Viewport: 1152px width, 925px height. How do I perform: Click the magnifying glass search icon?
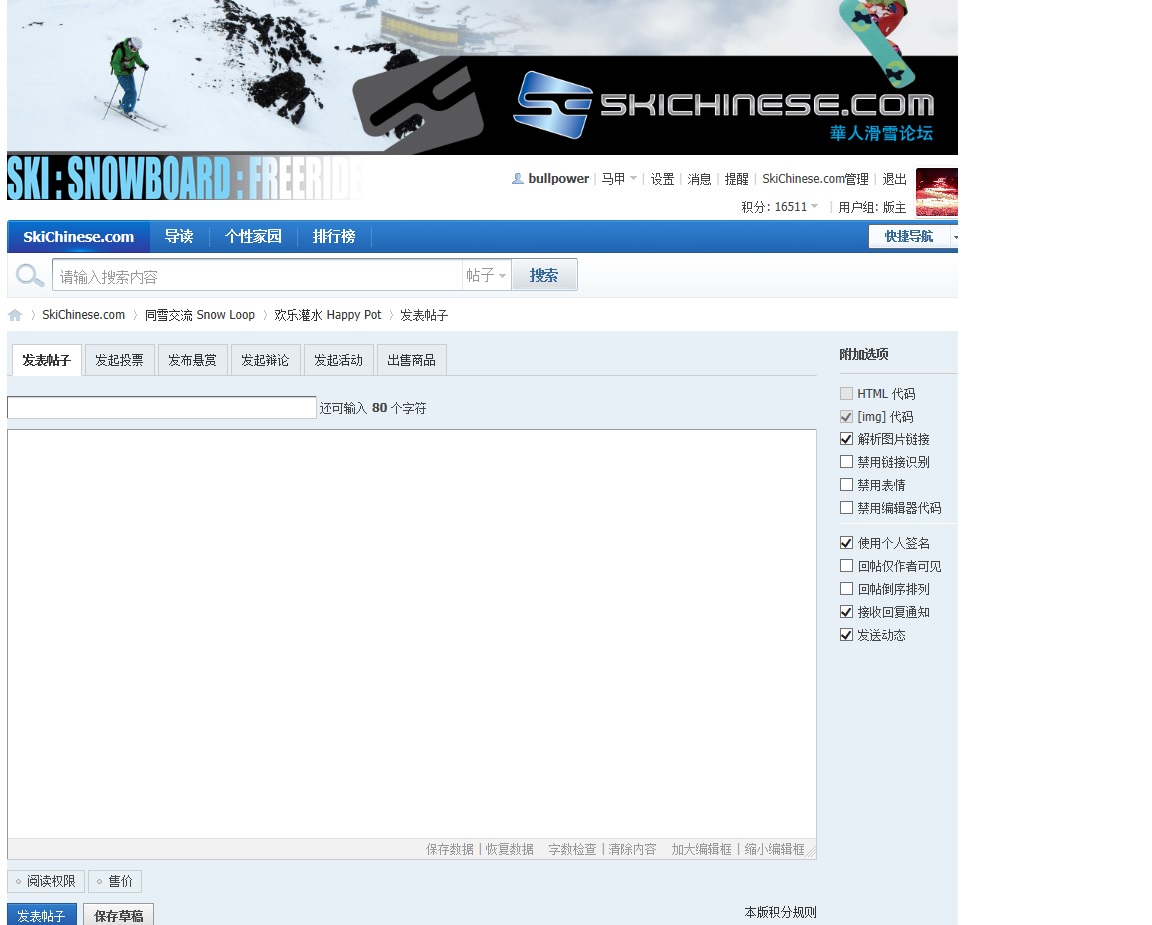coord(30,276)
